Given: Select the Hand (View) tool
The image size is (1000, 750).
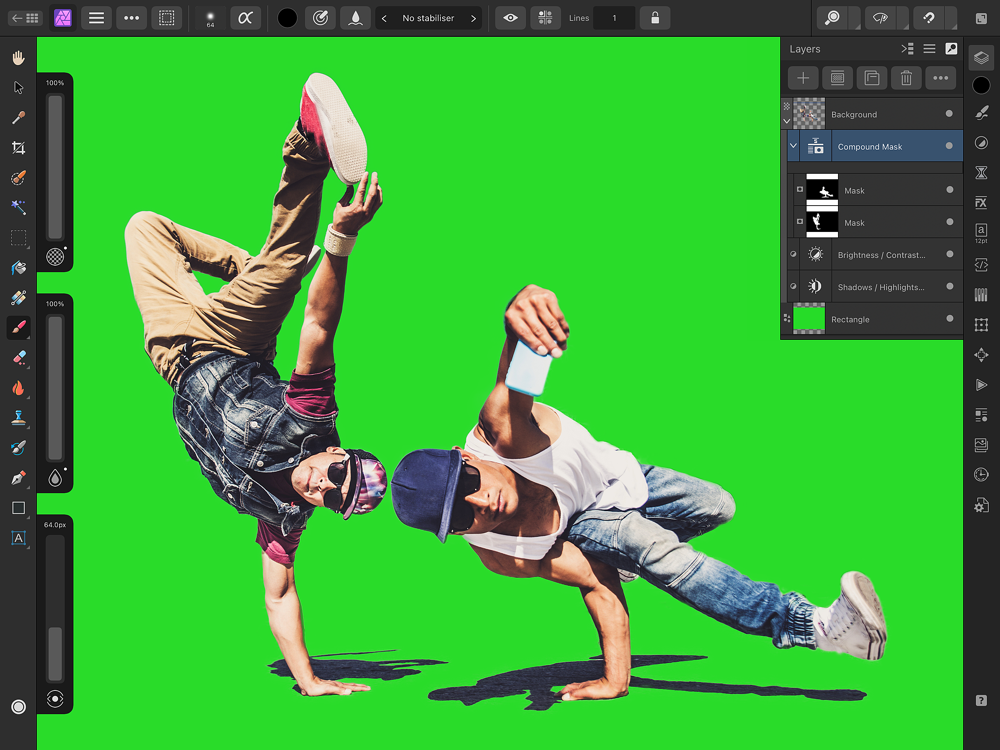Looking at the screenshot, I should point(18,58).
